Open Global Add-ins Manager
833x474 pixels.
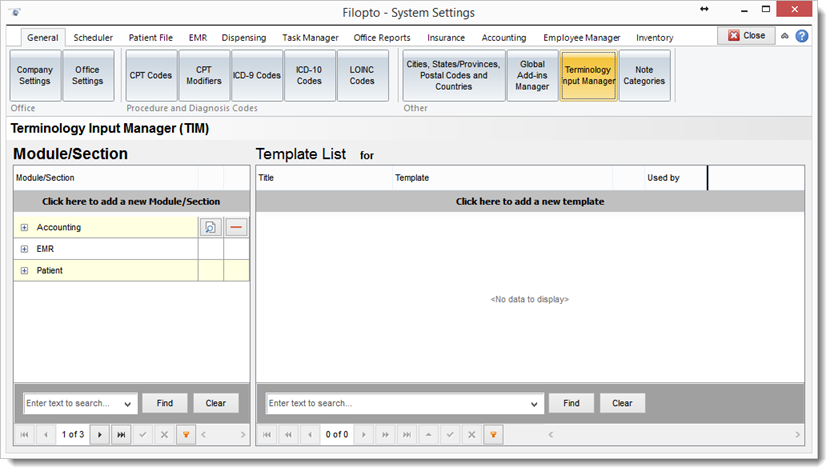click(532, 75)
